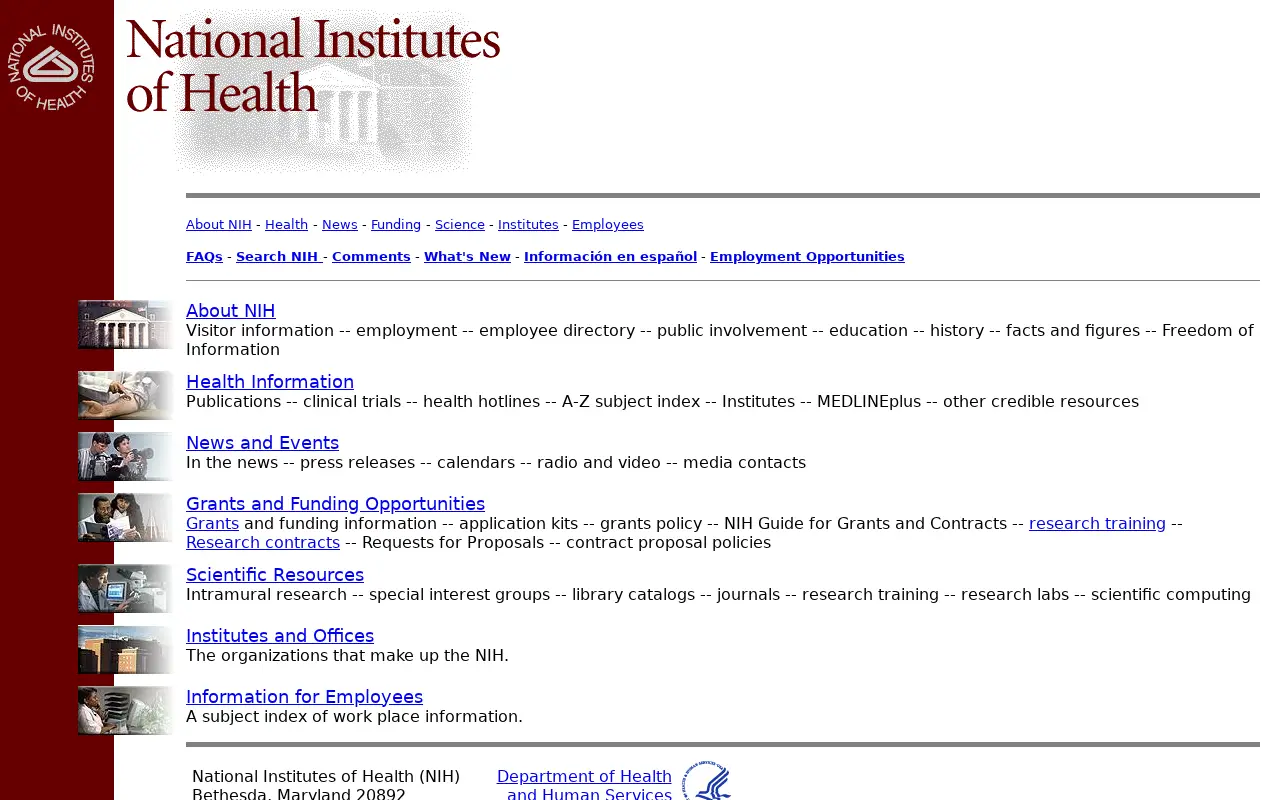Click the HHS eagle logo
Image resolution: width=1280 pixels, height=800 pixels.
[707, 780]
